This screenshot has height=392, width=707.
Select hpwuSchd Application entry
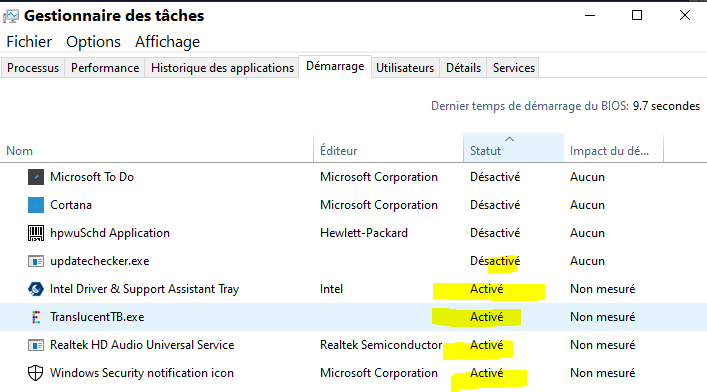click(x=110, y=233)
